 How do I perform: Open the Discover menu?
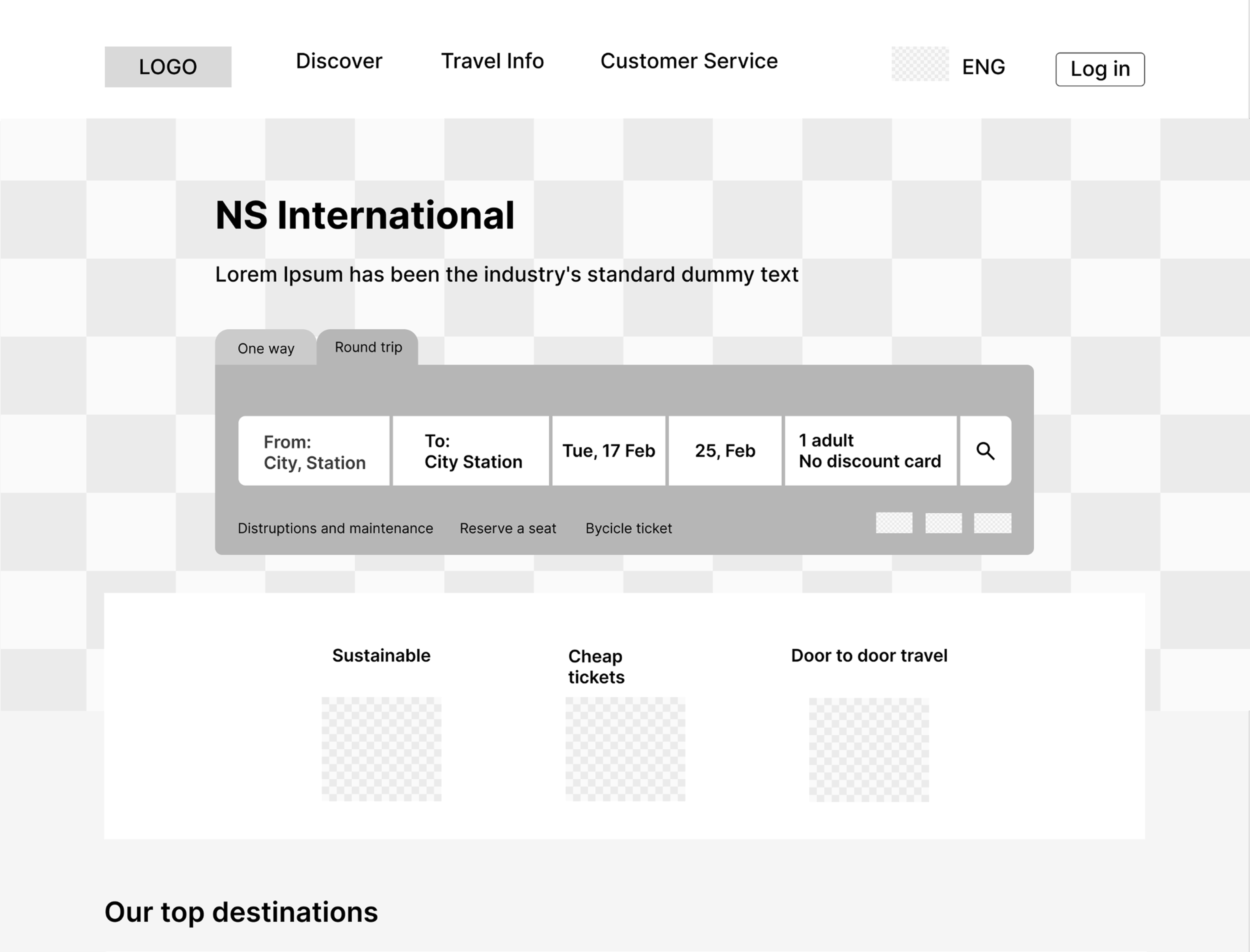pyautogui.click(x=339, y=61)
